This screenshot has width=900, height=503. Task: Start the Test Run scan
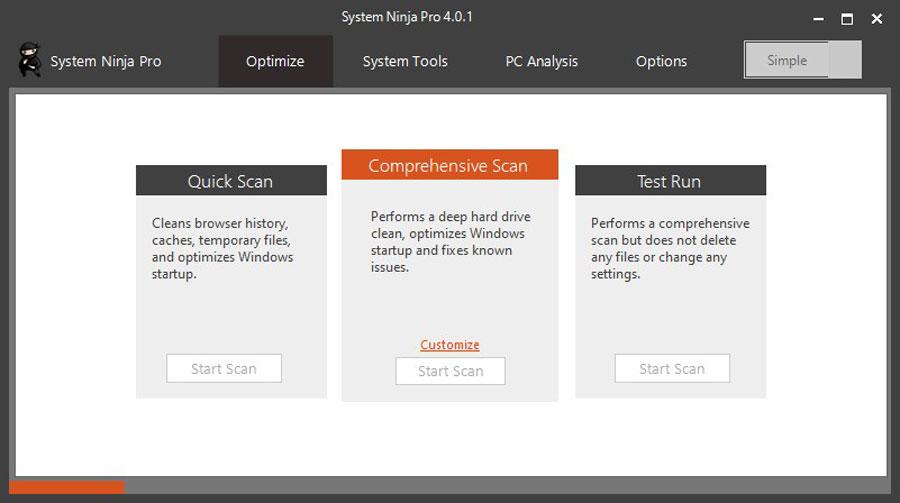pos(672,369)
